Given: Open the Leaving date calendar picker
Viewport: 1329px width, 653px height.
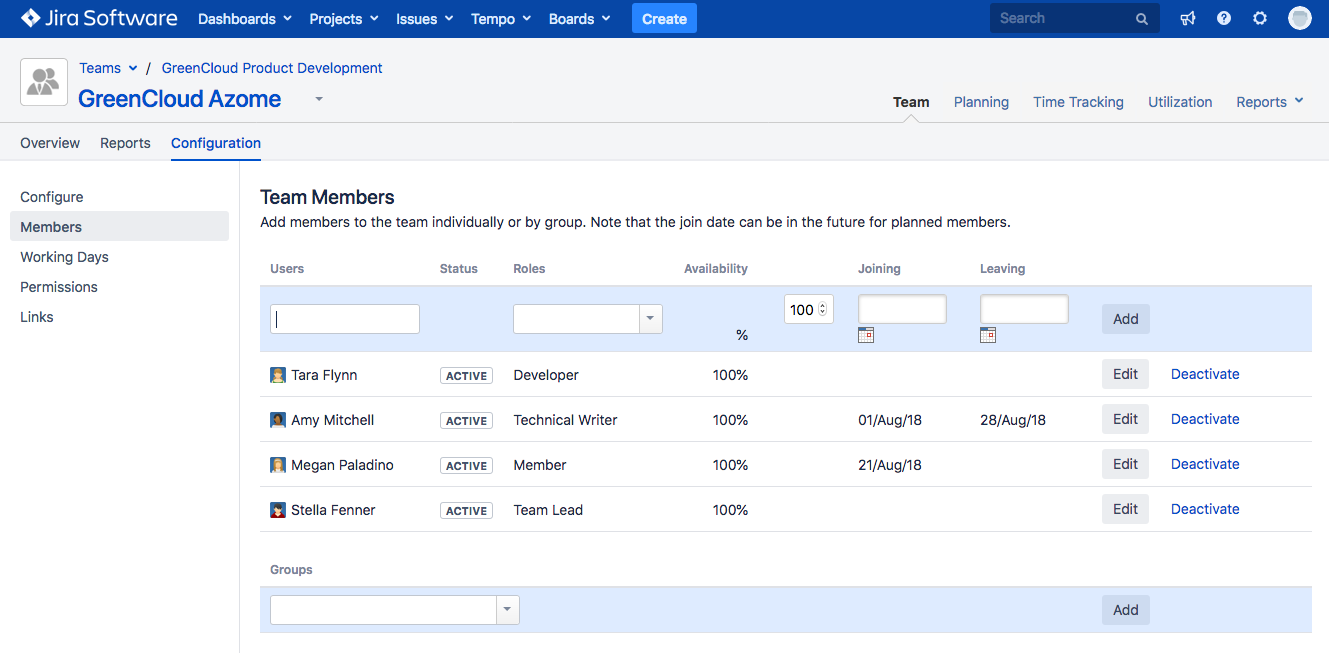Looking at the screenshot, I should coord(988,335).
